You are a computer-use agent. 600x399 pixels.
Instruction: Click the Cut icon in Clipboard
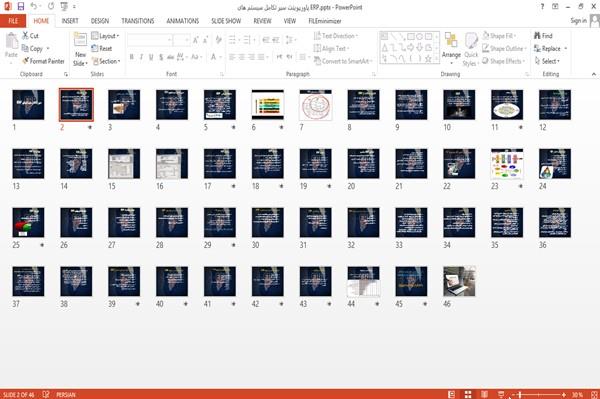click(25, 36)
